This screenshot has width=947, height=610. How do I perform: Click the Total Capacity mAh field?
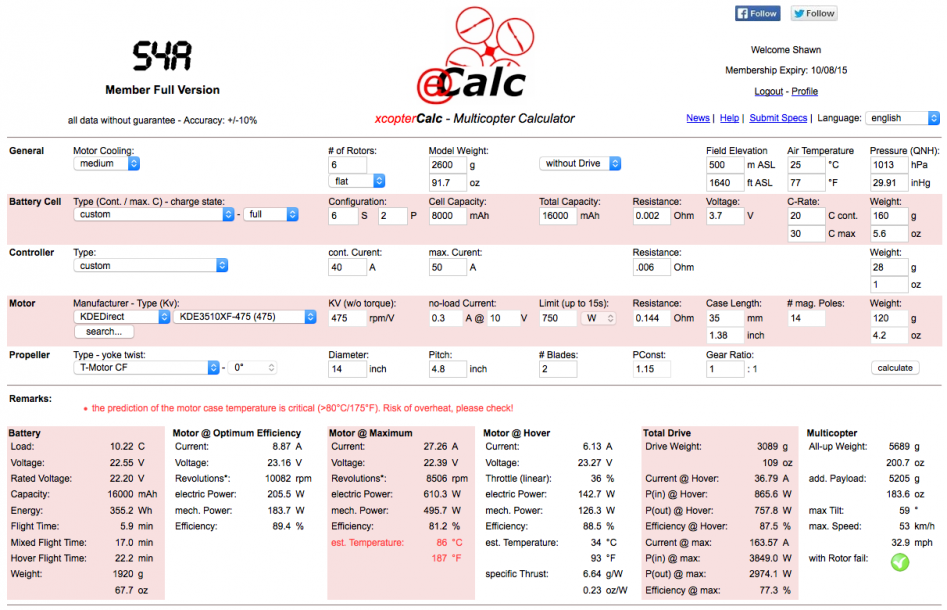(558, 216)
